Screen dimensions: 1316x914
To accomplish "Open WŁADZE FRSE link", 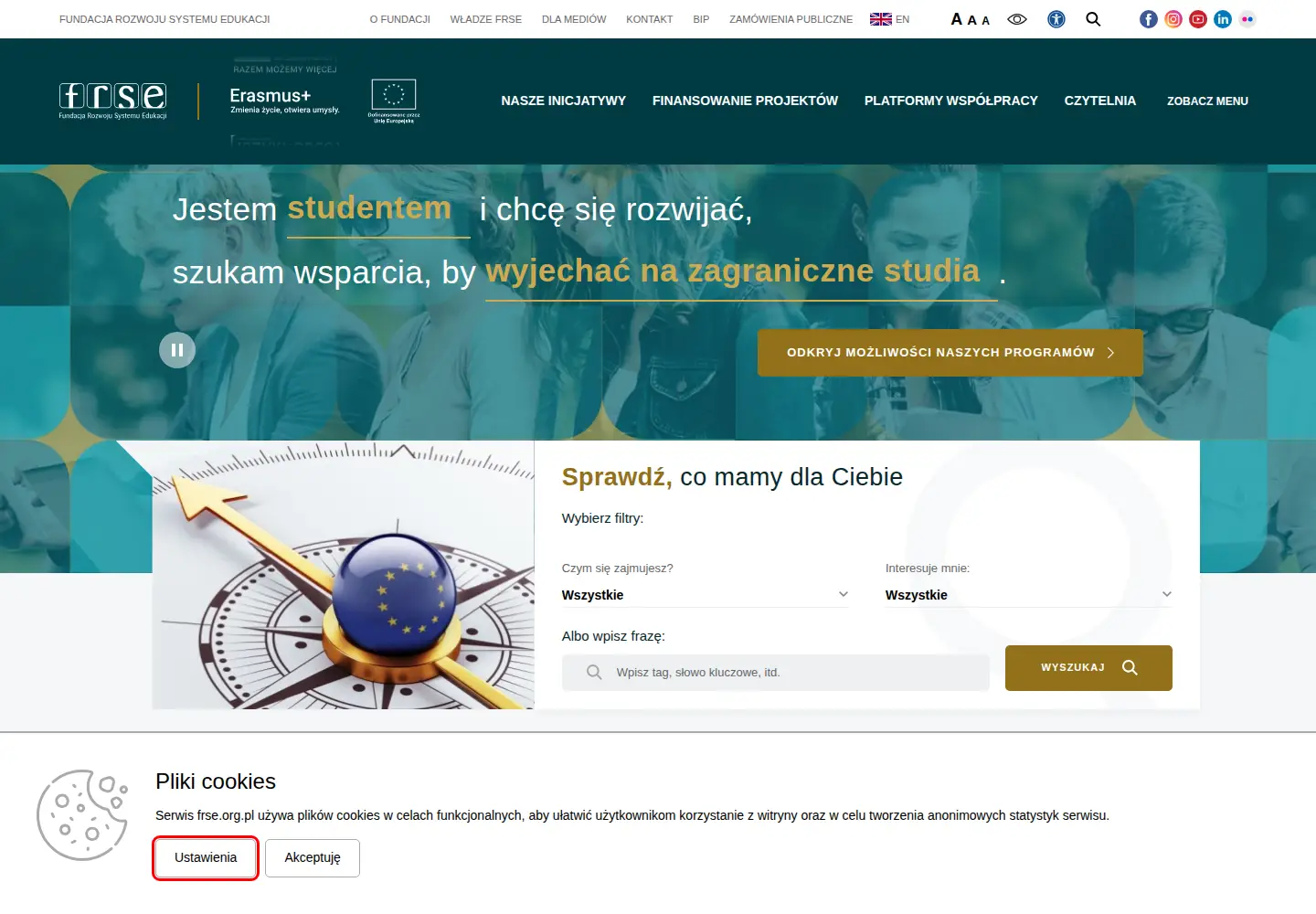I will coord(486,19).
